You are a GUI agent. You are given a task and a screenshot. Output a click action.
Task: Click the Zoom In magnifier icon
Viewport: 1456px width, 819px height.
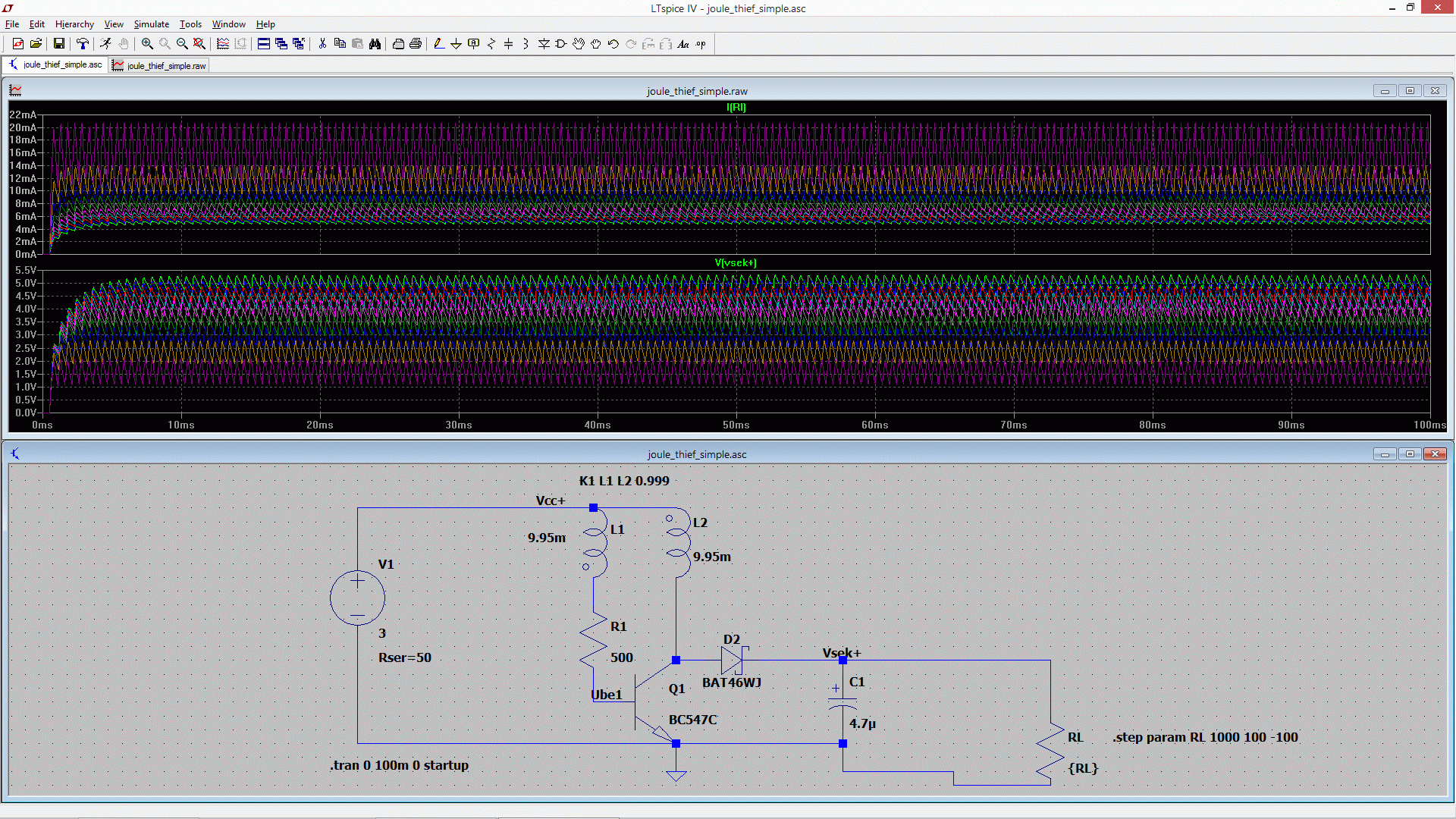tap(147, 44)
